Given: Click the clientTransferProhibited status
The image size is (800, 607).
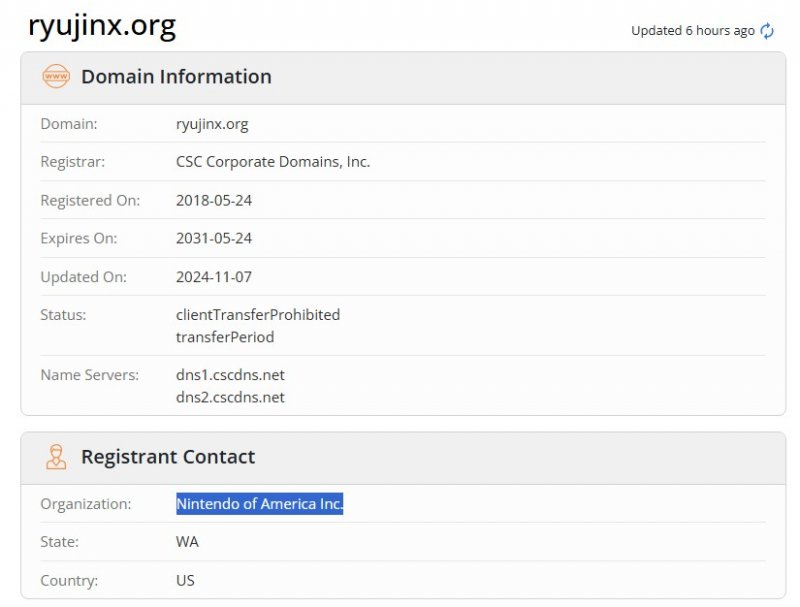Looking at the screenshot, I should 258,314.
